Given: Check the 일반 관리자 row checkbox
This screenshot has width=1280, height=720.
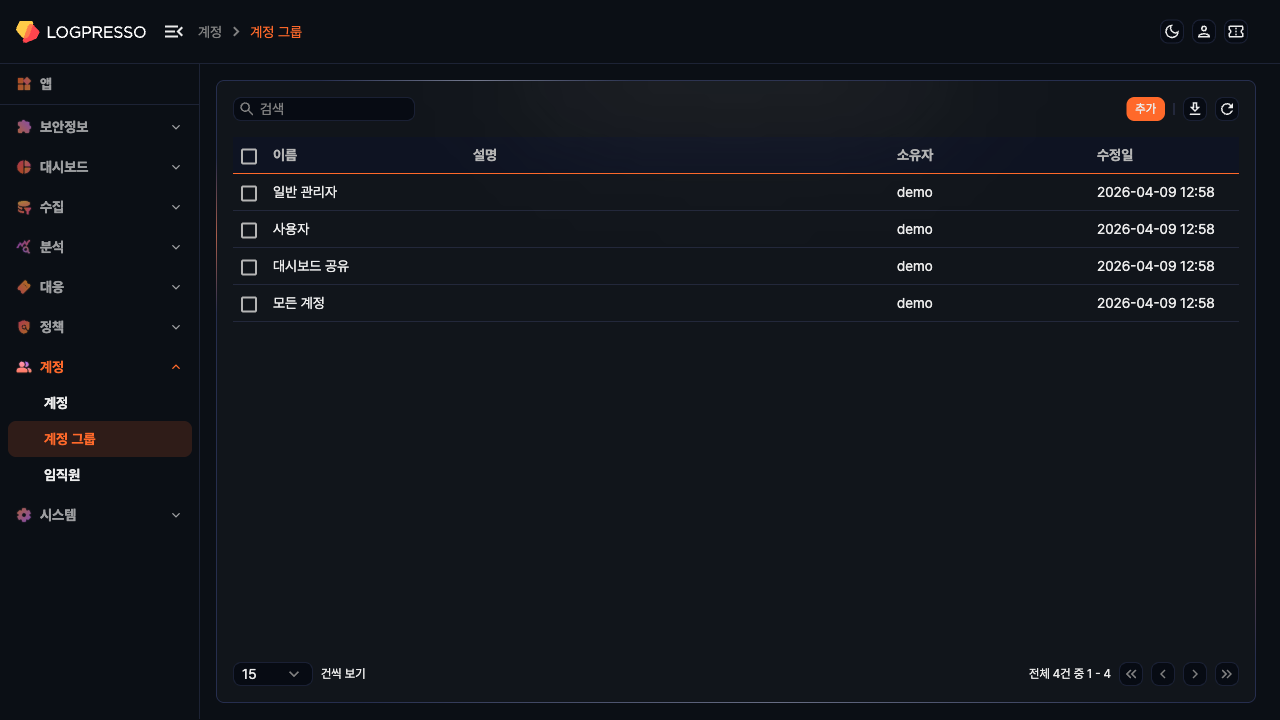Looking at the screenshot, I should [249, 193].
